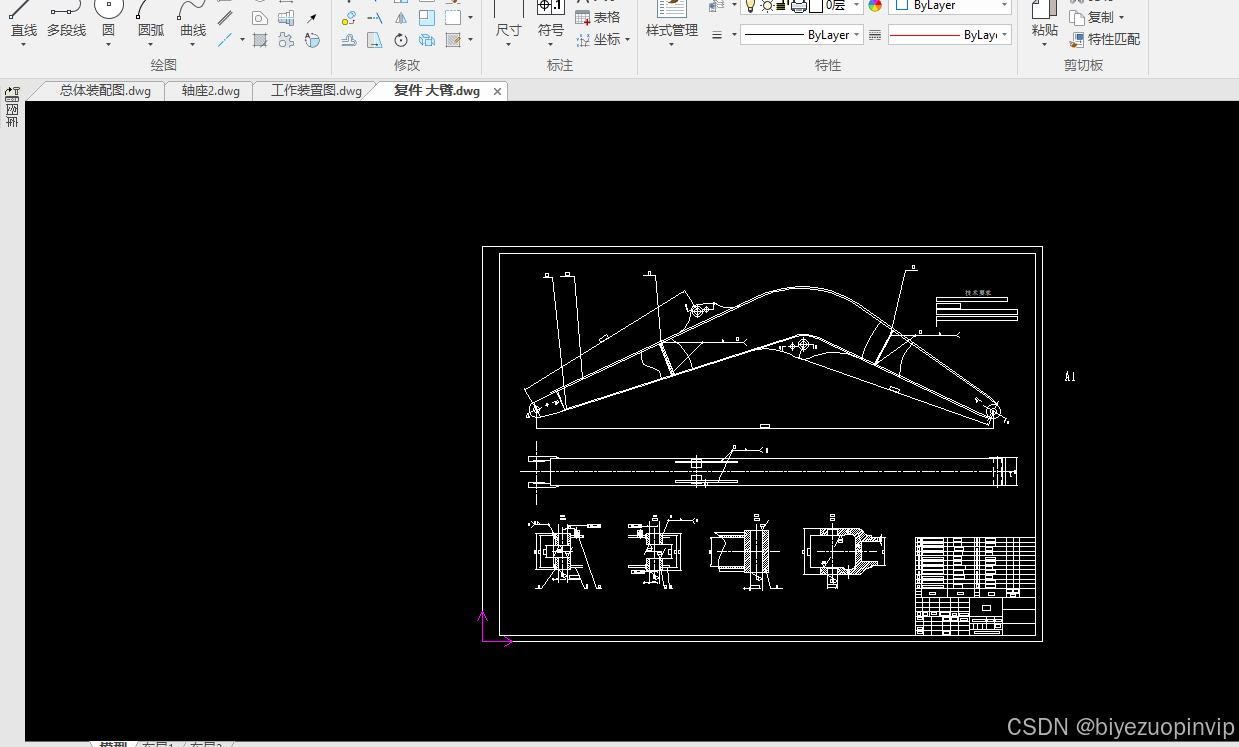The image size is (1239, 747).
Task: Open the ByLayer color dropdown
Action: point(950,6)
